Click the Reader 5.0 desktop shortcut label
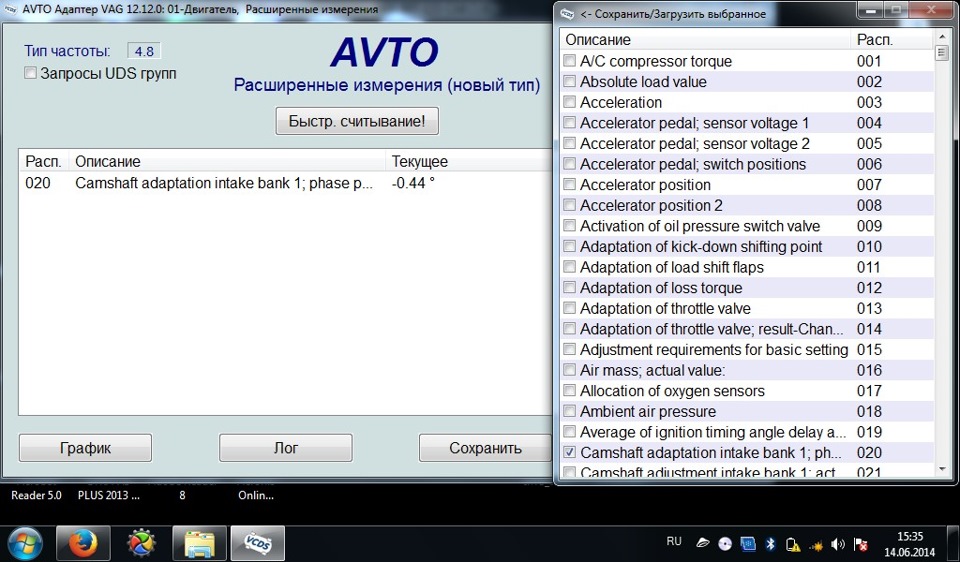The height and width of the screenshot is (562, 960). [x=36, y=495]
